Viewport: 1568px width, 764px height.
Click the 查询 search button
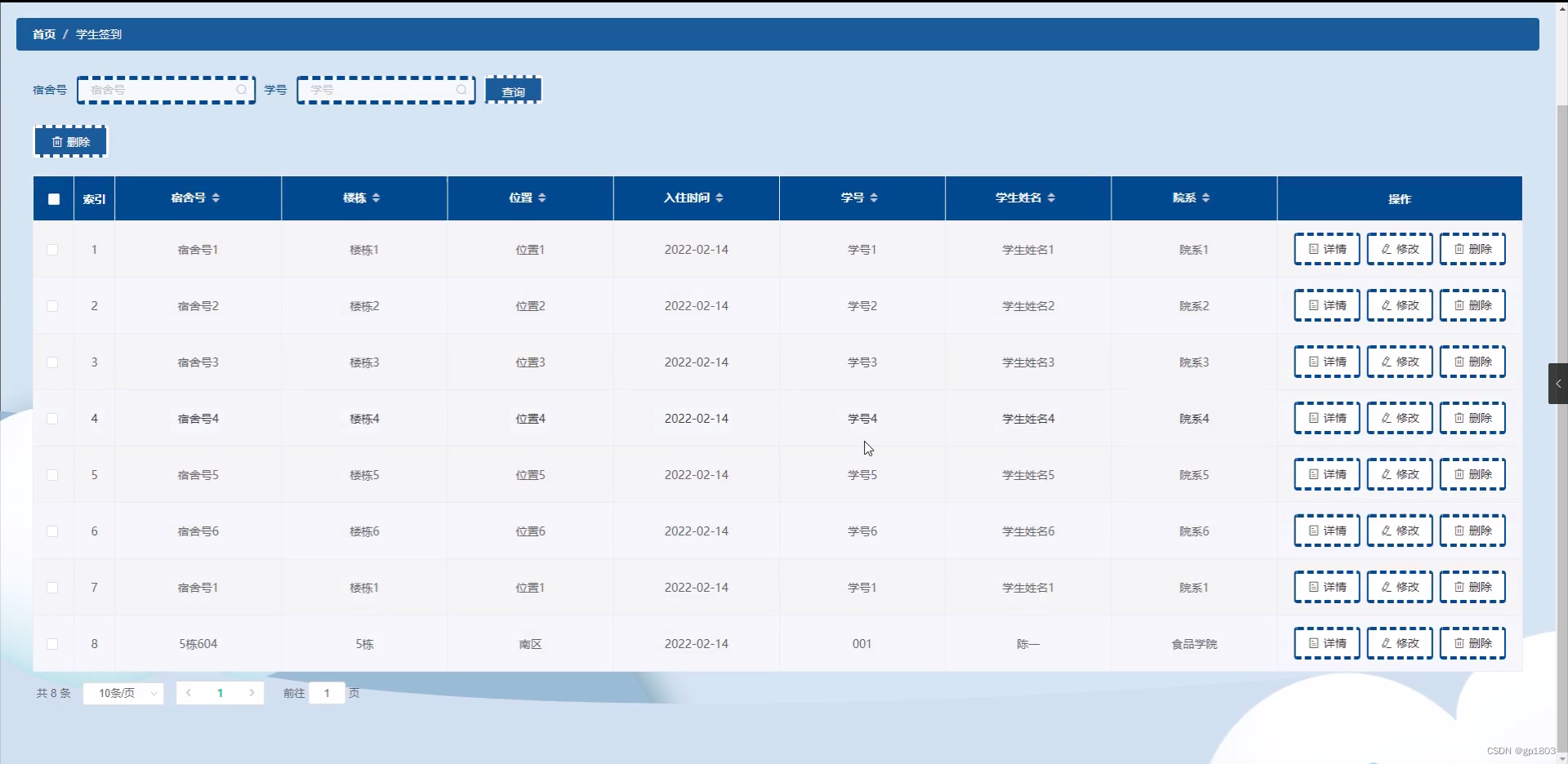pos(513,90)
